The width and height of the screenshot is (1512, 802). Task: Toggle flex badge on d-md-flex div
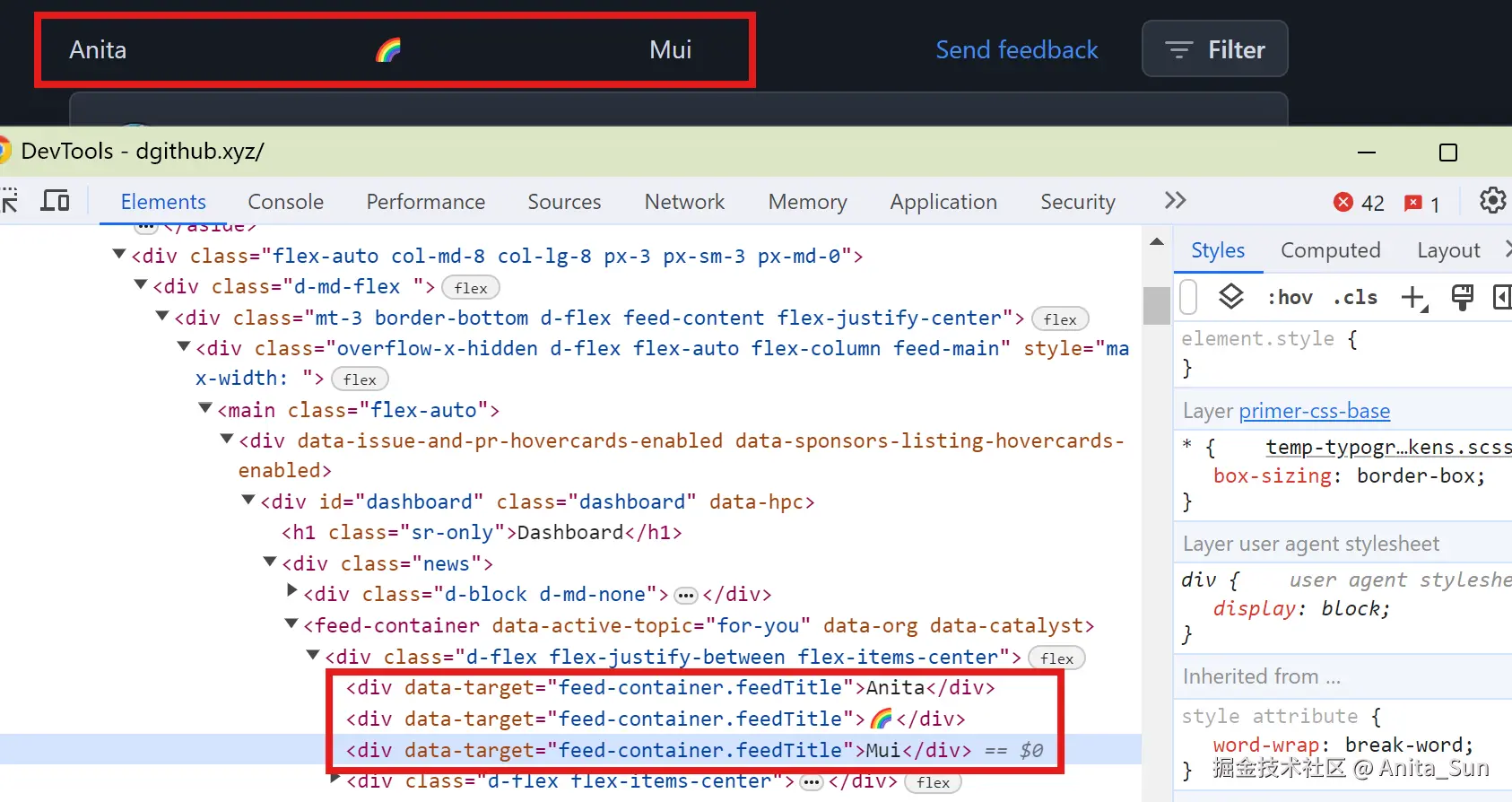tap(471, 288)
